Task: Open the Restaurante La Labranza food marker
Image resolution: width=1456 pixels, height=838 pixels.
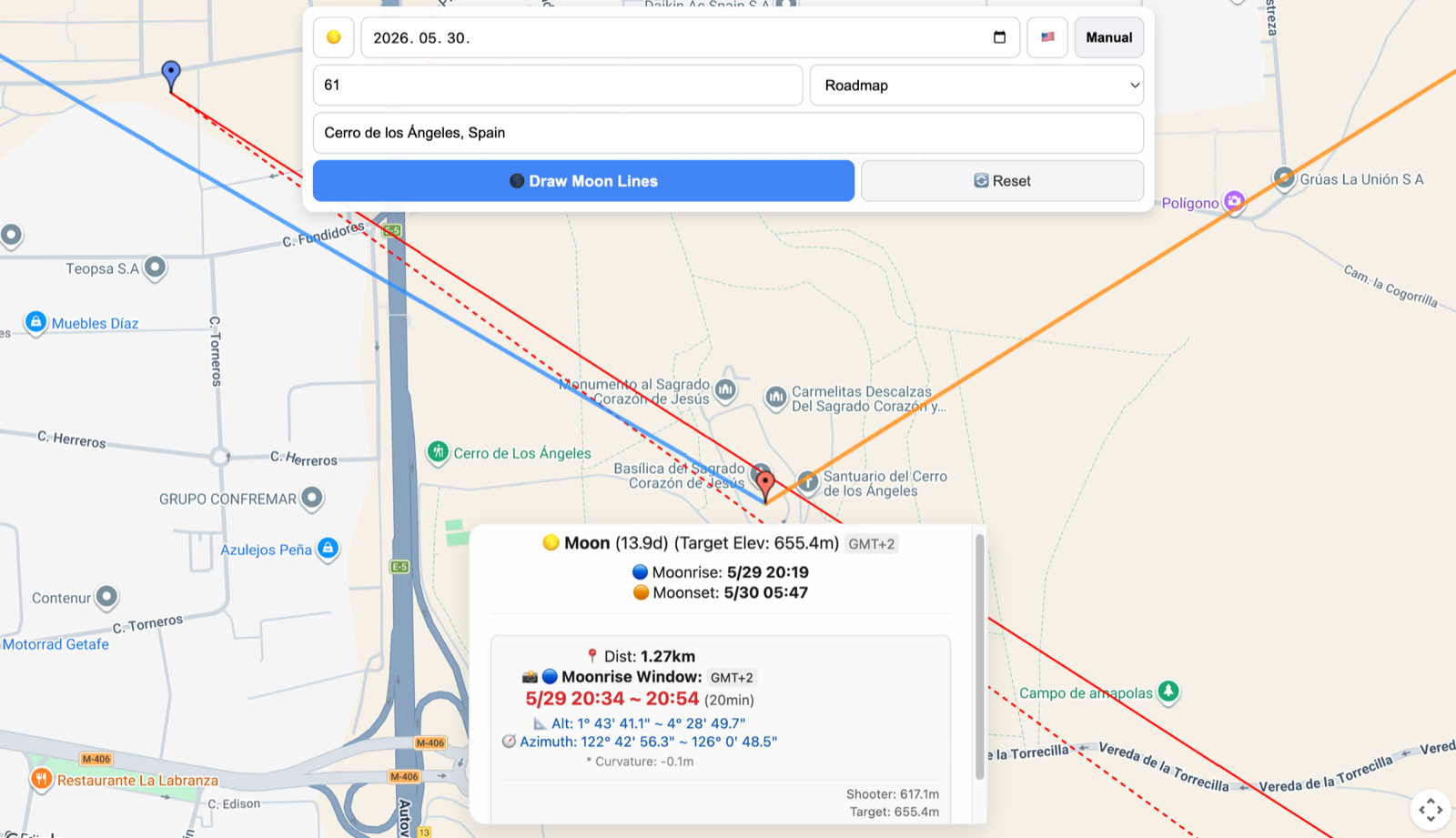Action: [x=41, y=780]
